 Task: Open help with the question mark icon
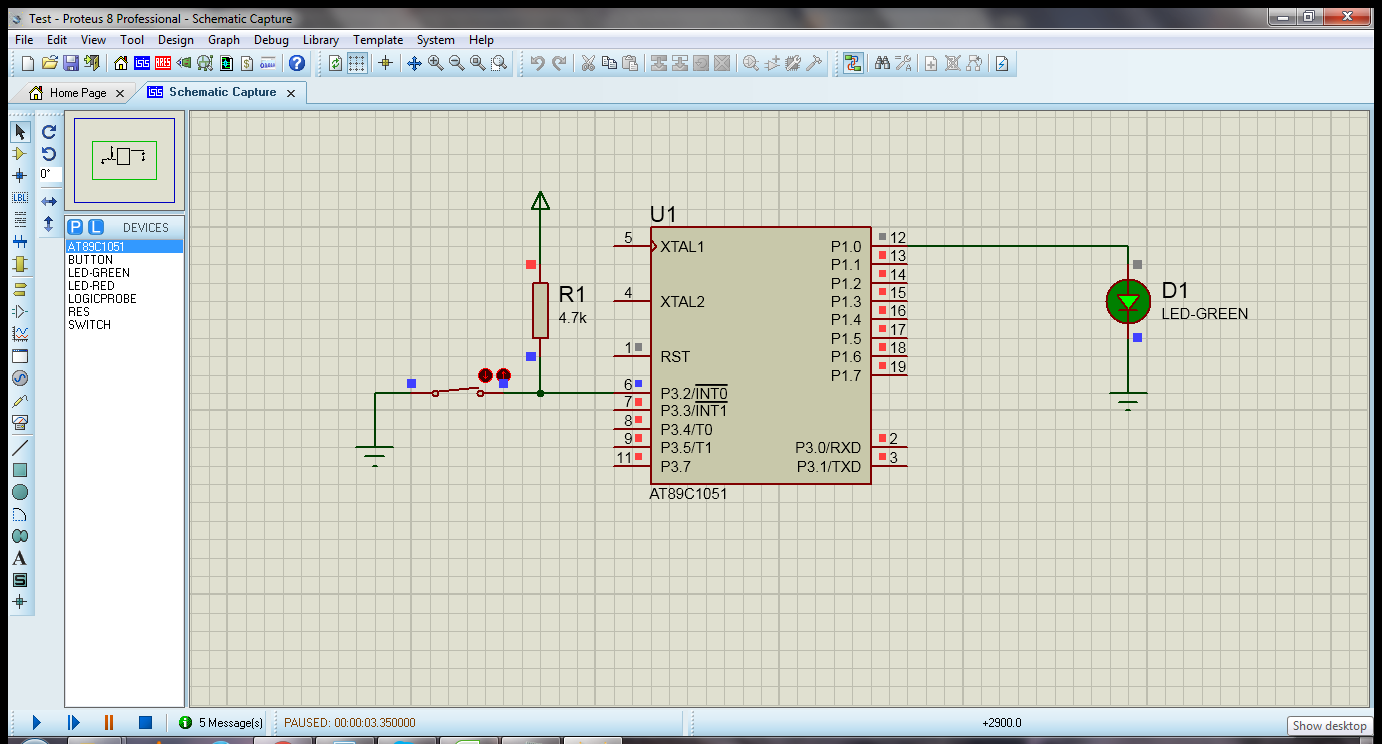point(297,63)
